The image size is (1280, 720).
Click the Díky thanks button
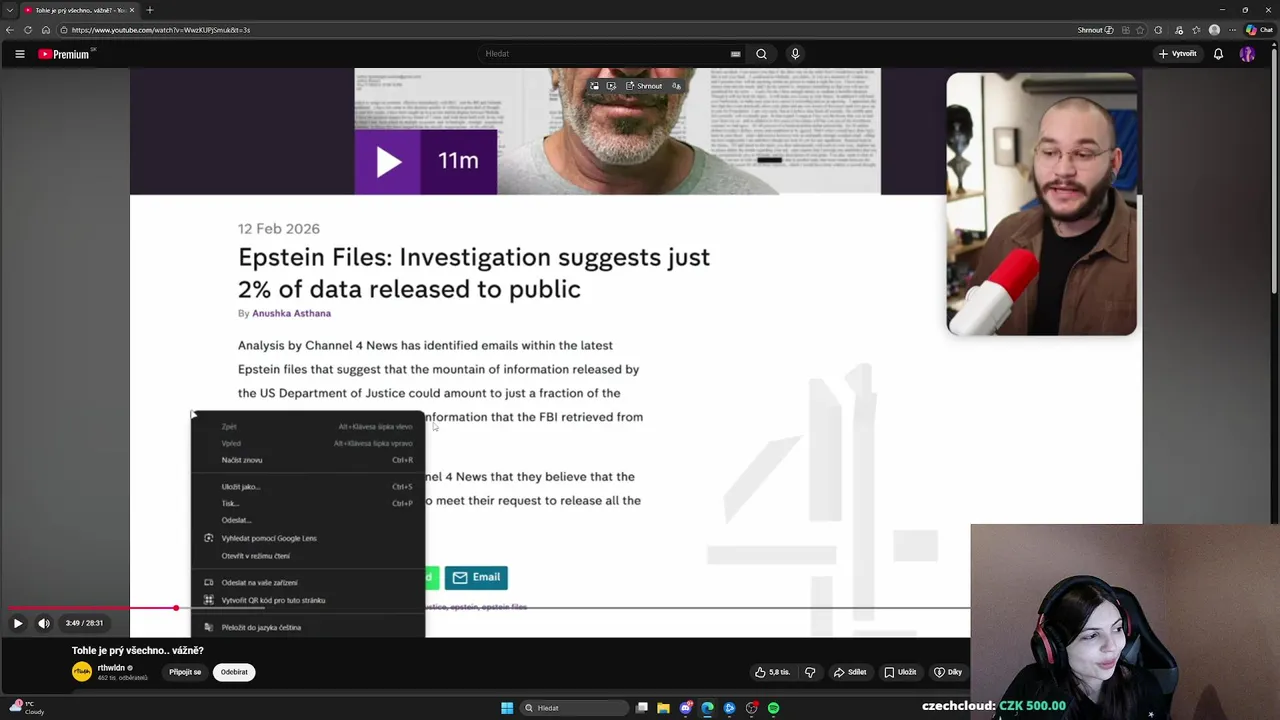click(x=948, y=672)
